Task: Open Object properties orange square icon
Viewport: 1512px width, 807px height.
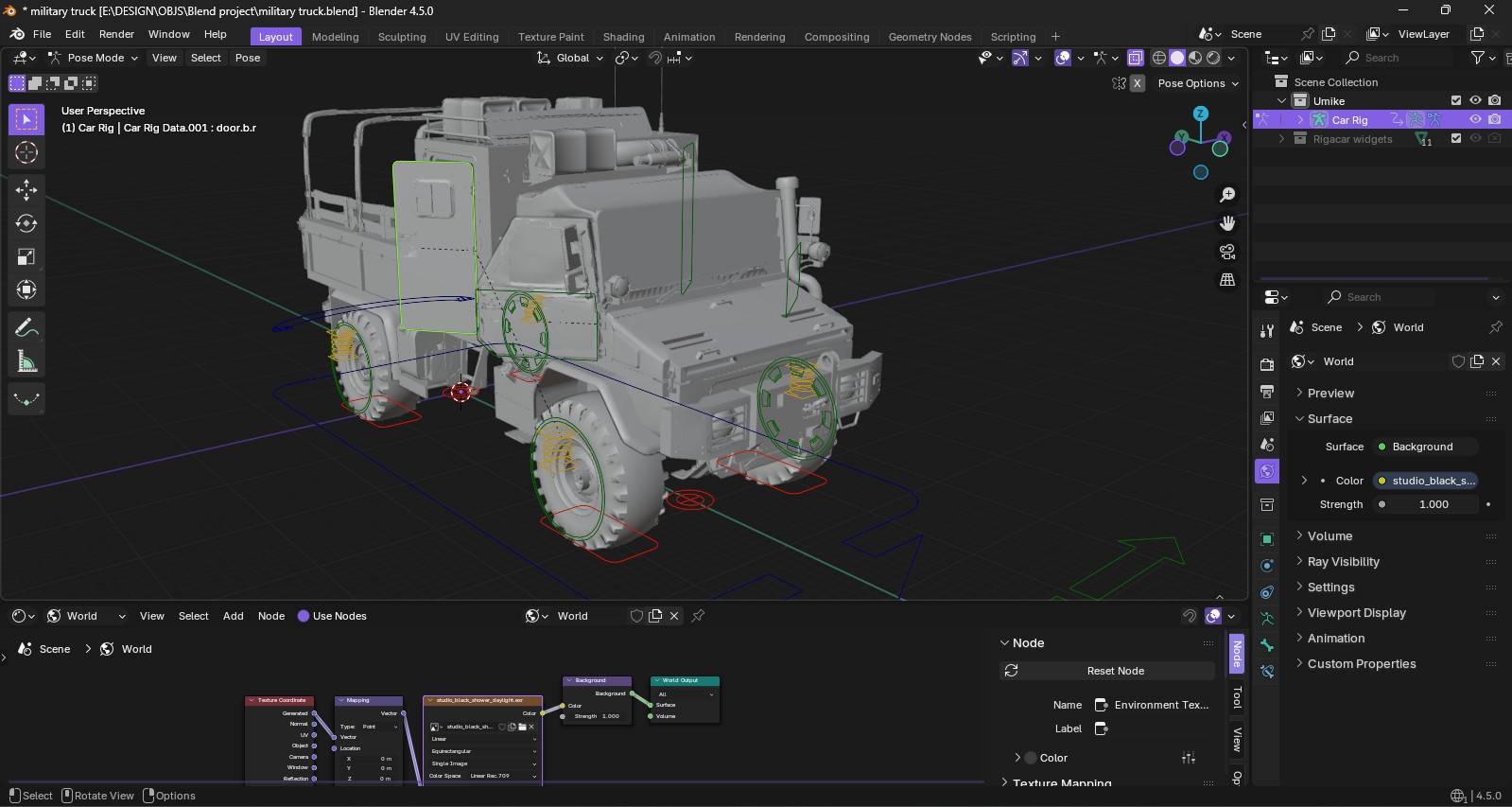Action: pyautogui.click(x=1267, y=539)
